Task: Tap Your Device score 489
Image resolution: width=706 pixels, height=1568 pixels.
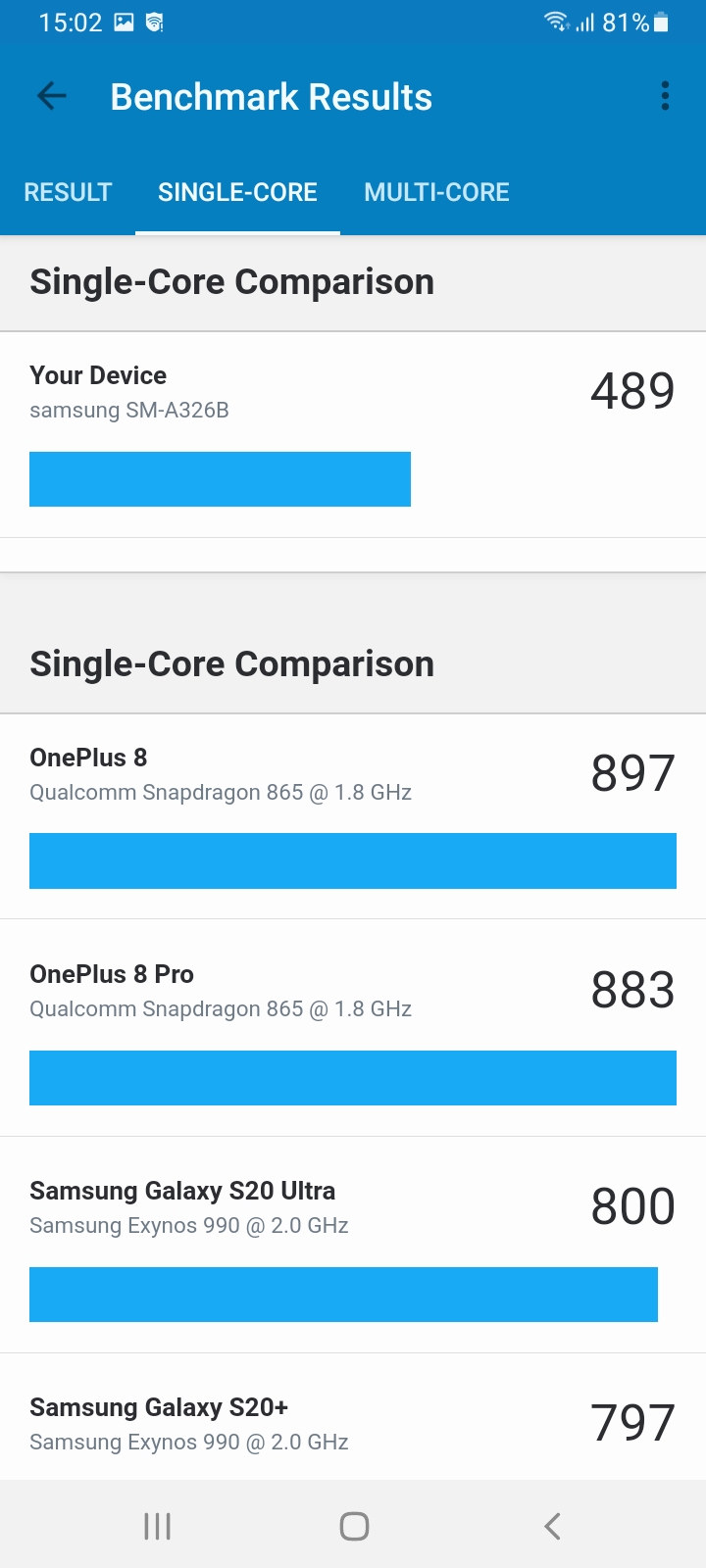Action: (x=632, y=391)
